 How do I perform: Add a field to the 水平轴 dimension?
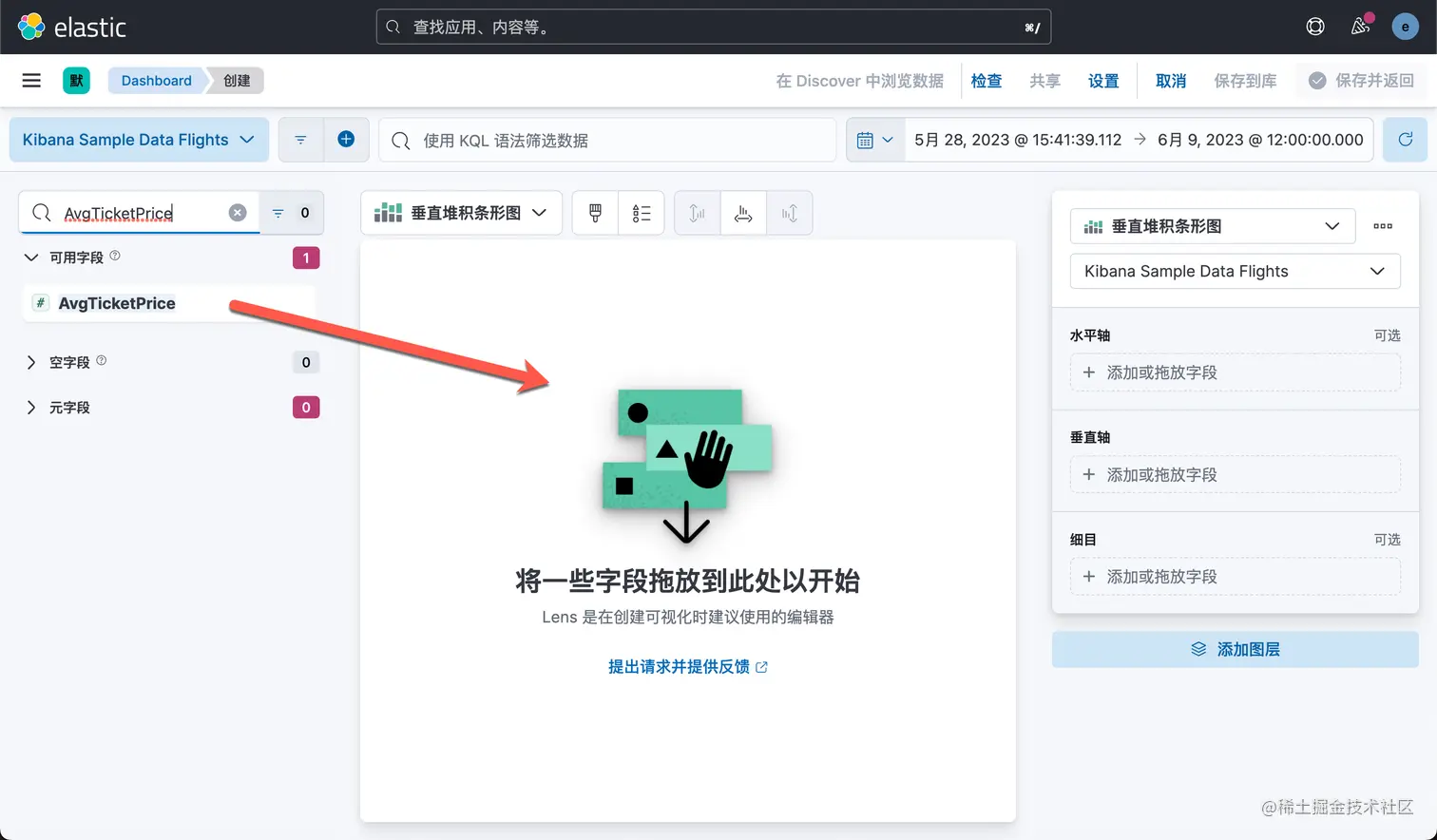click(1235, 372)
